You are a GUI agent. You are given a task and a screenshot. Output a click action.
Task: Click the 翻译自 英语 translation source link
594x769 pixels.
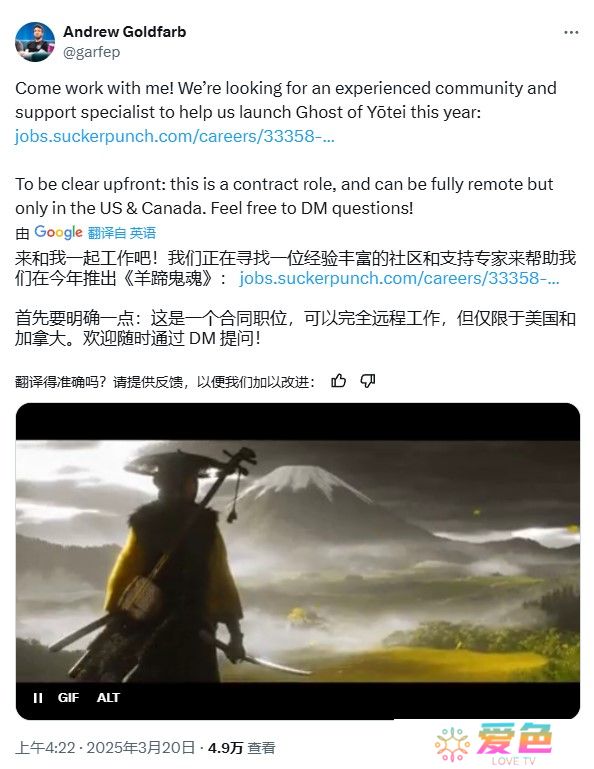(x=122, y=232)
